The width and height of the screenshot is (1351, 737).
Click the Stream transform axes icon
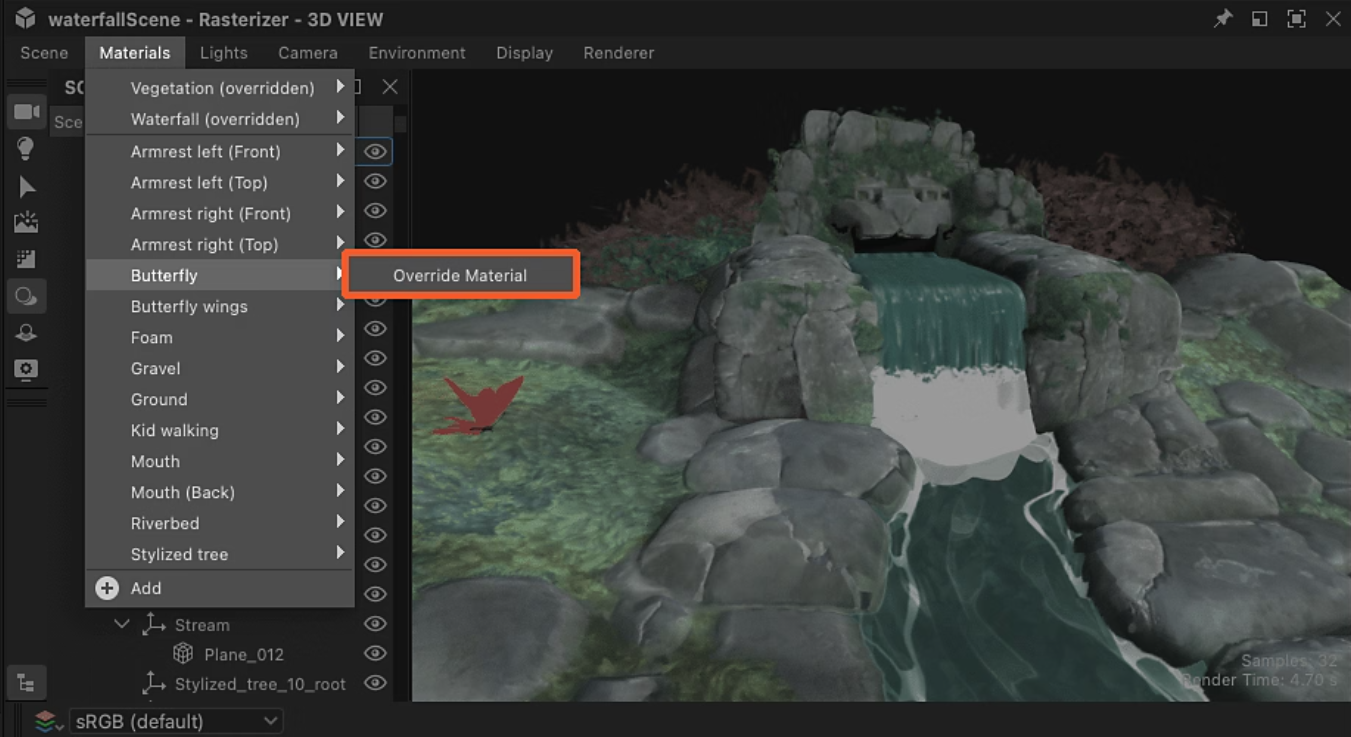pyautogui.click(x=153, y=624)
